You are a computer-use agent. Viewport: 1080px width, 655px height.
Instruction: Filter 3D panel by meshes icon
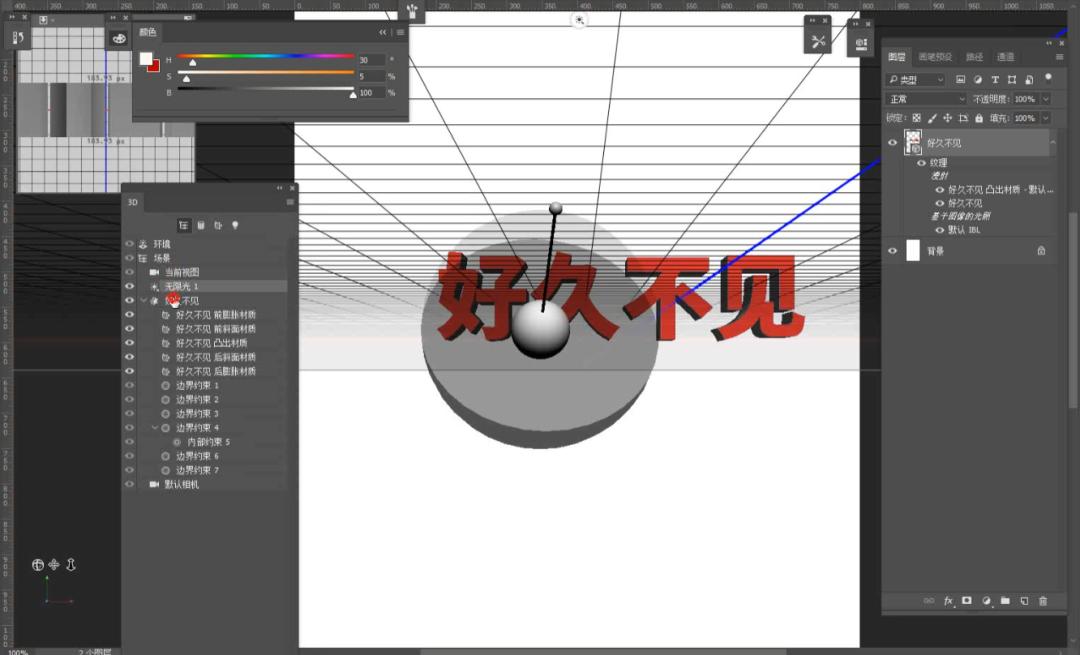click(x=201, y=226)
